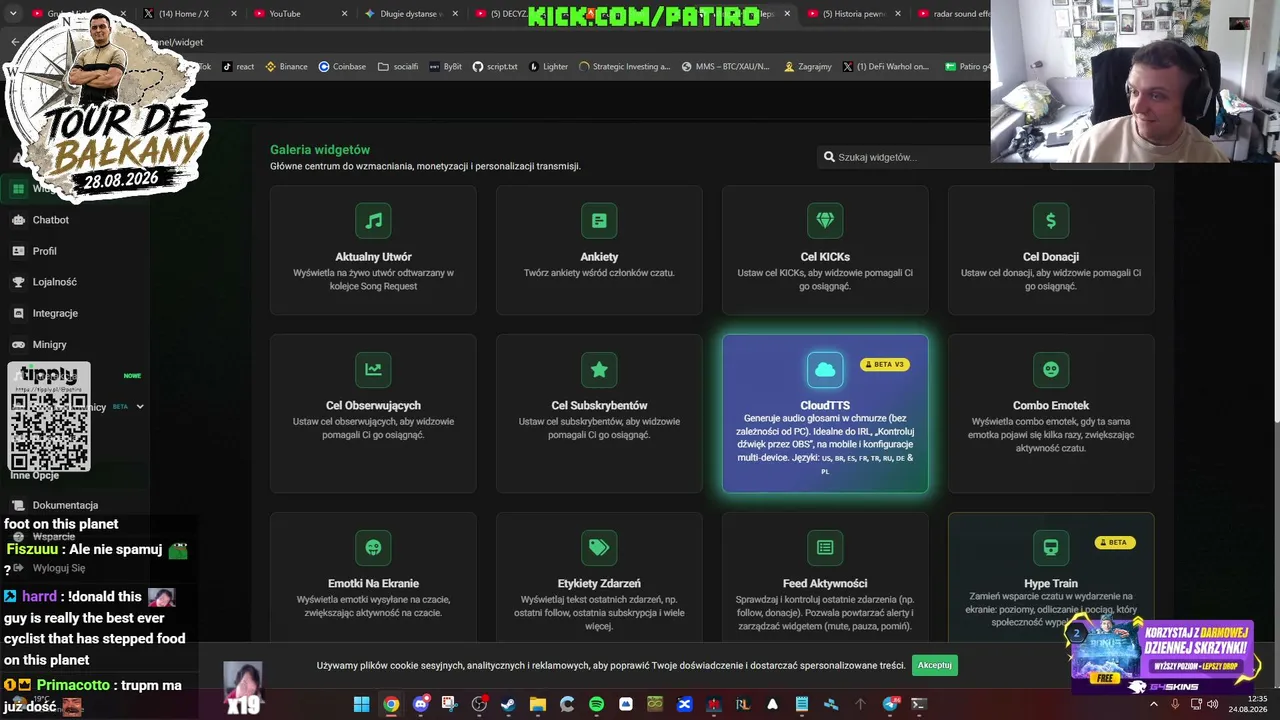Image resolution: width=1280 pixels, height=720 pixels.
Task: Select the Cel Subskrybentów star icon
Action: click(599, 370)
